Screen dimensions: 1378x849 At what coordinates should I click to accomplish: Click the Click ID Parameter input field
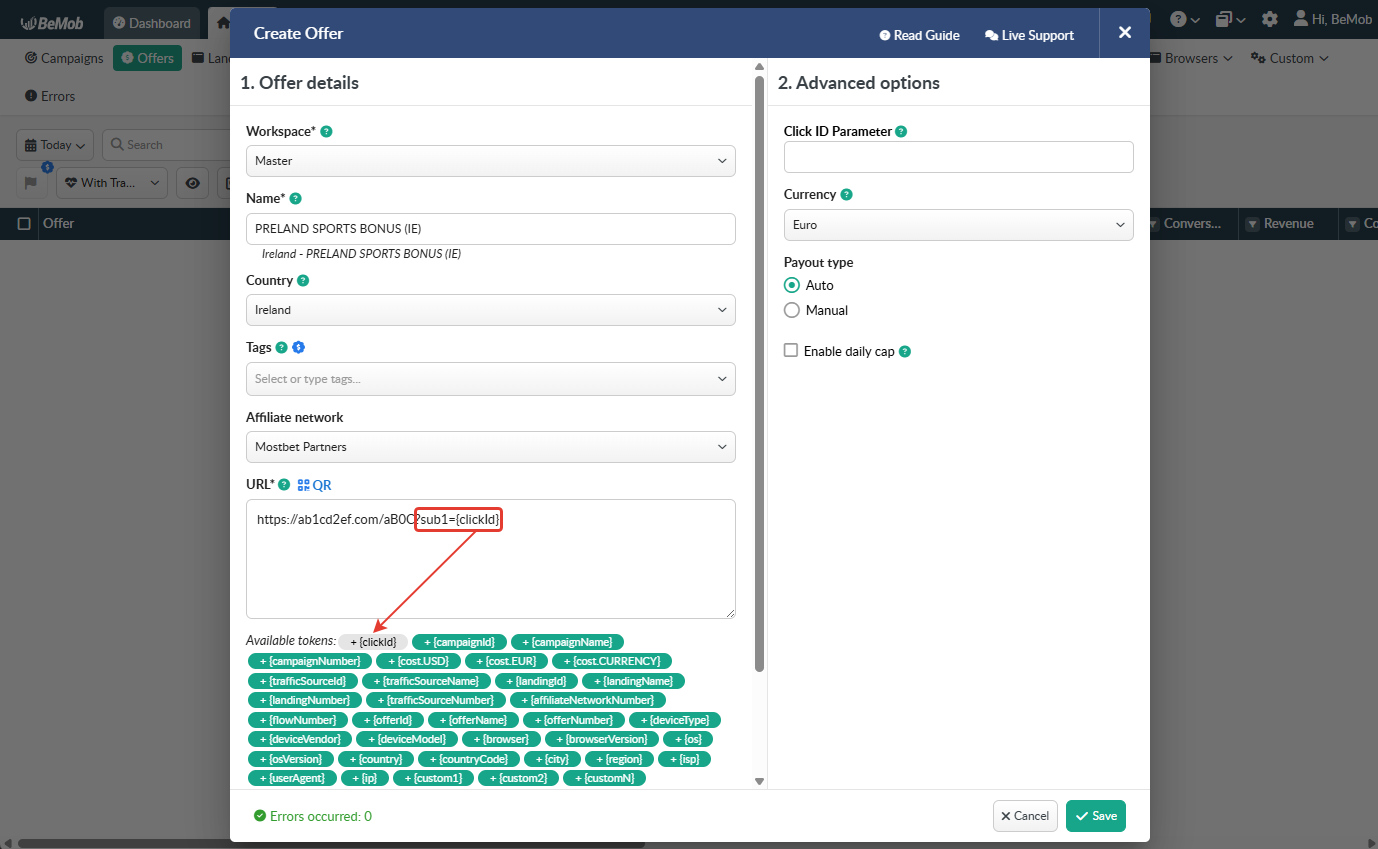958,157
